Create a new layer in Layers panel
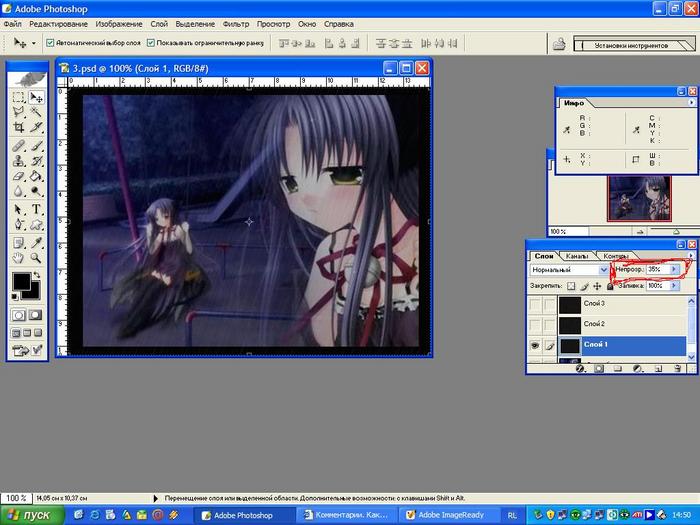This screenshot has width=700, height=525. click(658, 369)
